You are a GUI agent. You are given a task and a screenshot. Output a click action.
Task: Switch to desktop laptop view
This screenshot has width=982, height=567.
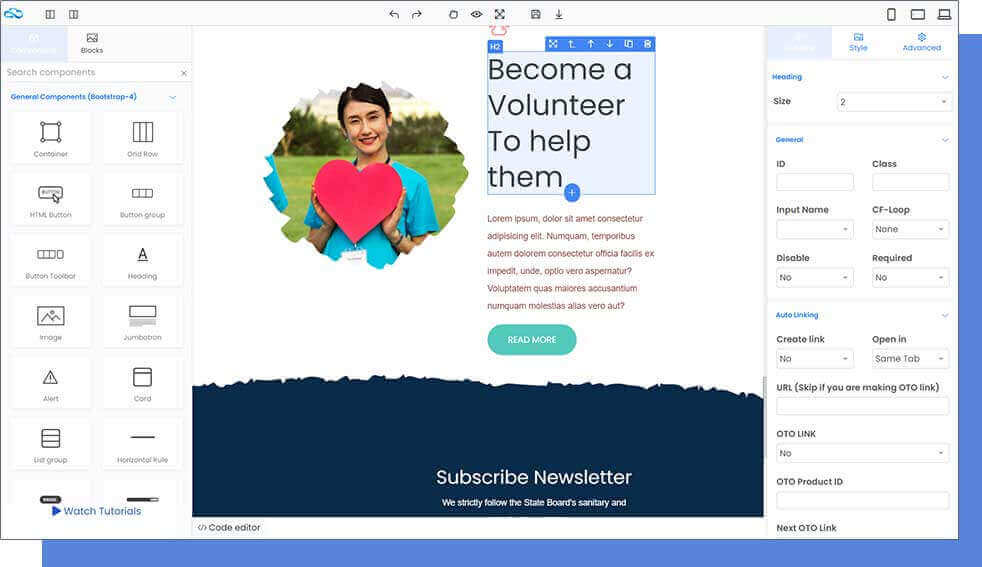944,14
